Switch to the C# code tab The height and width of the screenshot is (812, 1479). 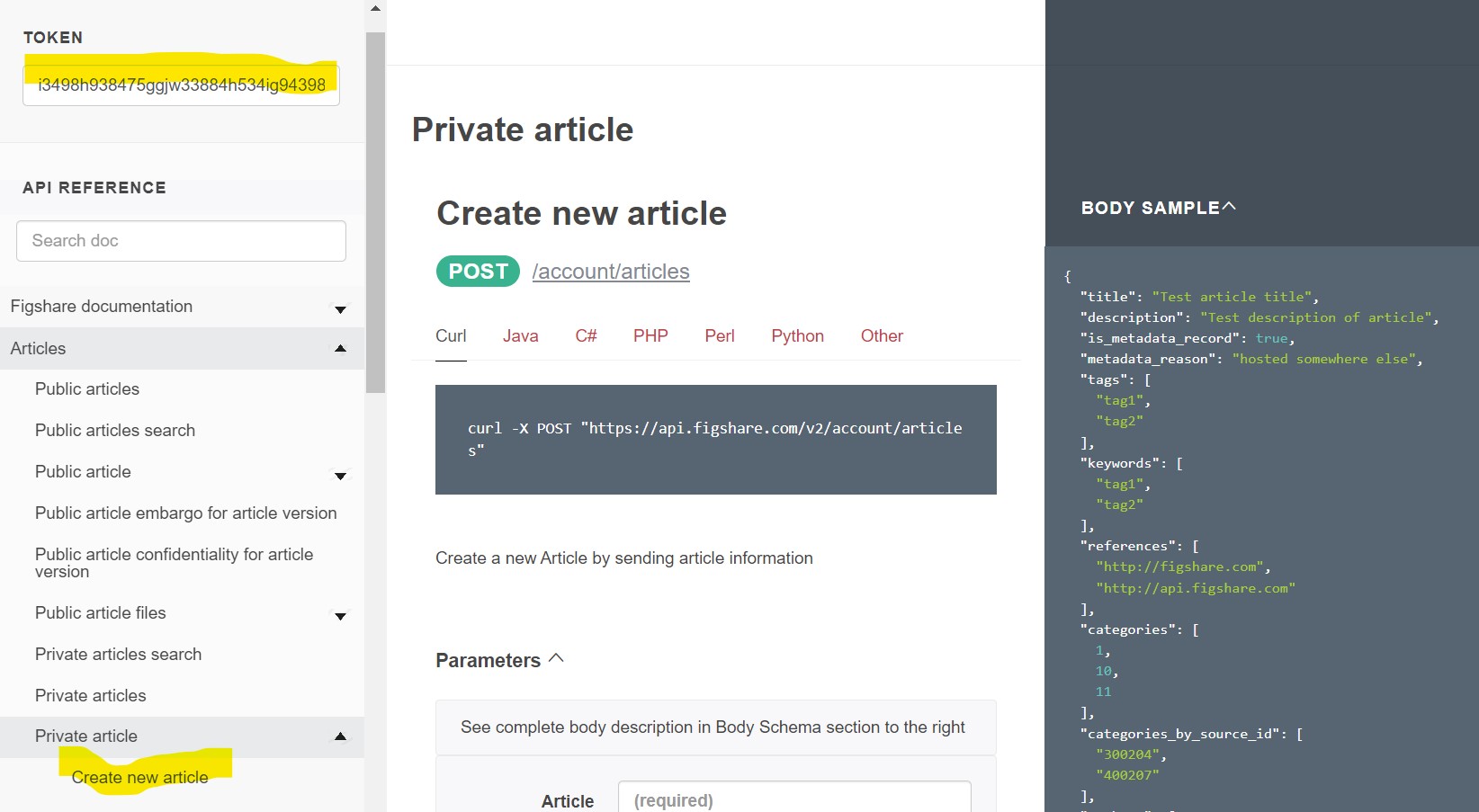click(586, 336)
